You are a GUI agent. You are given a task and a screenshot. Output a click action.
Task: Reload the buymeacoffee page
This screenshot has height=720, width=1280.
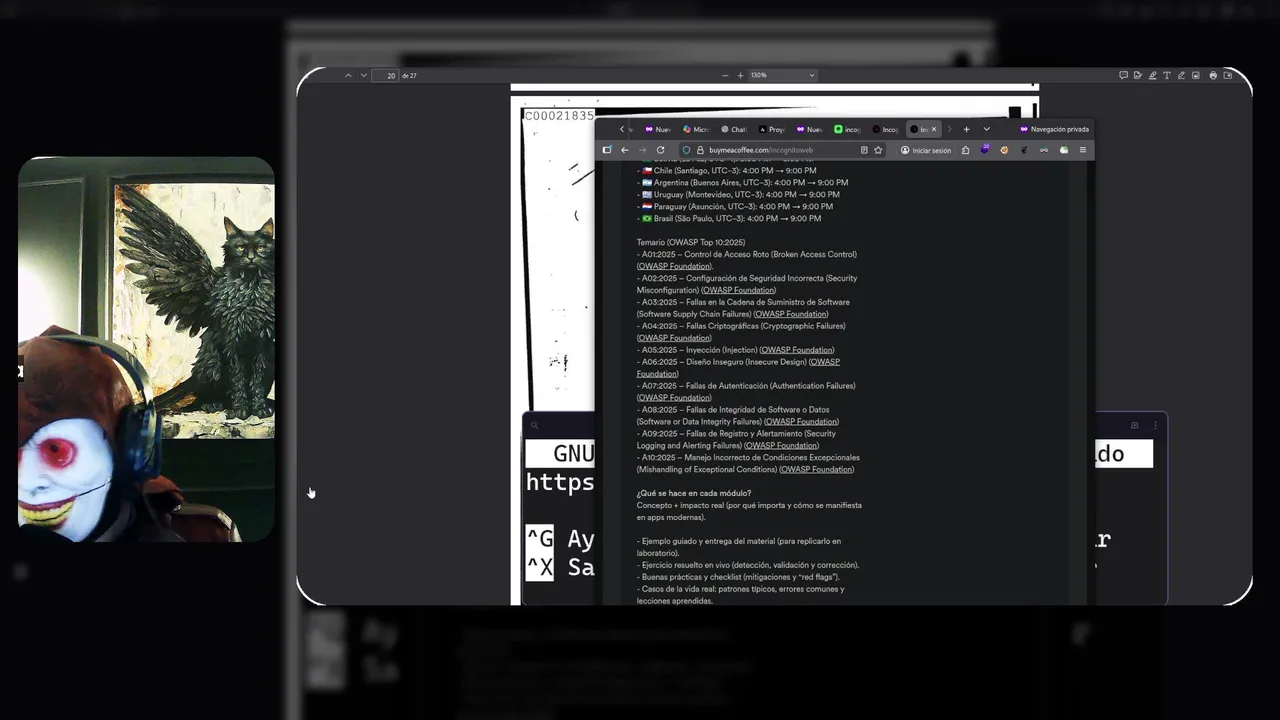(x=660, y=150)
